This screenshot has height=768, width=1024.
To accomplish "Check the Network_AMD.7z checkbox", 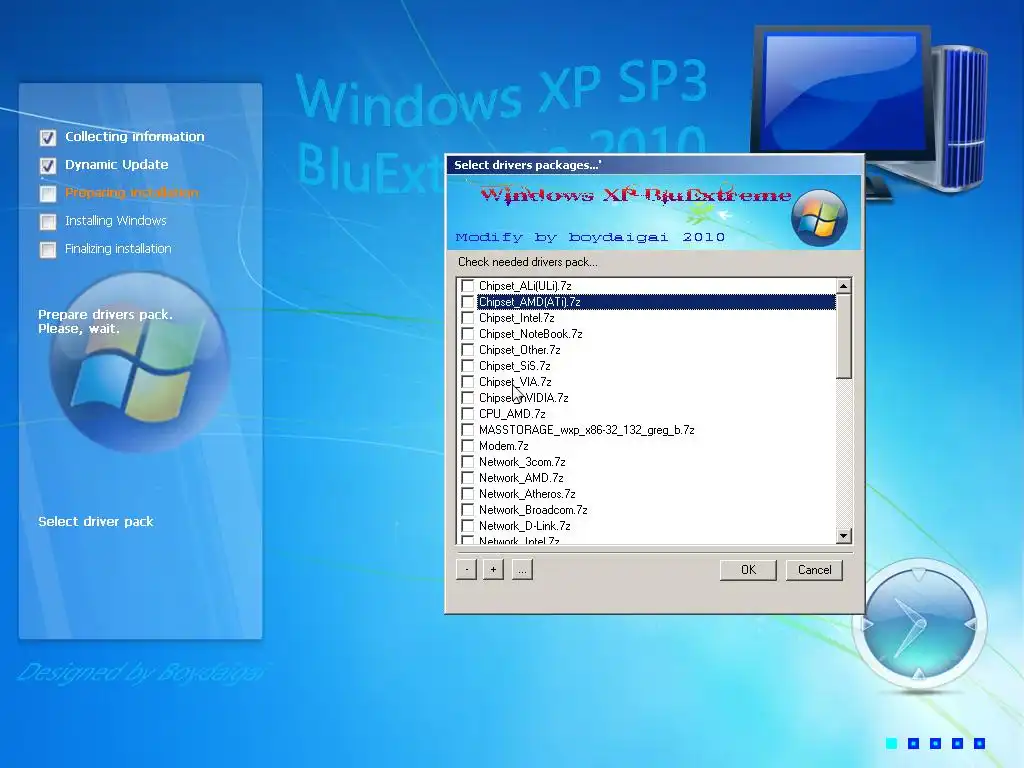I will [x=468, y=478].
